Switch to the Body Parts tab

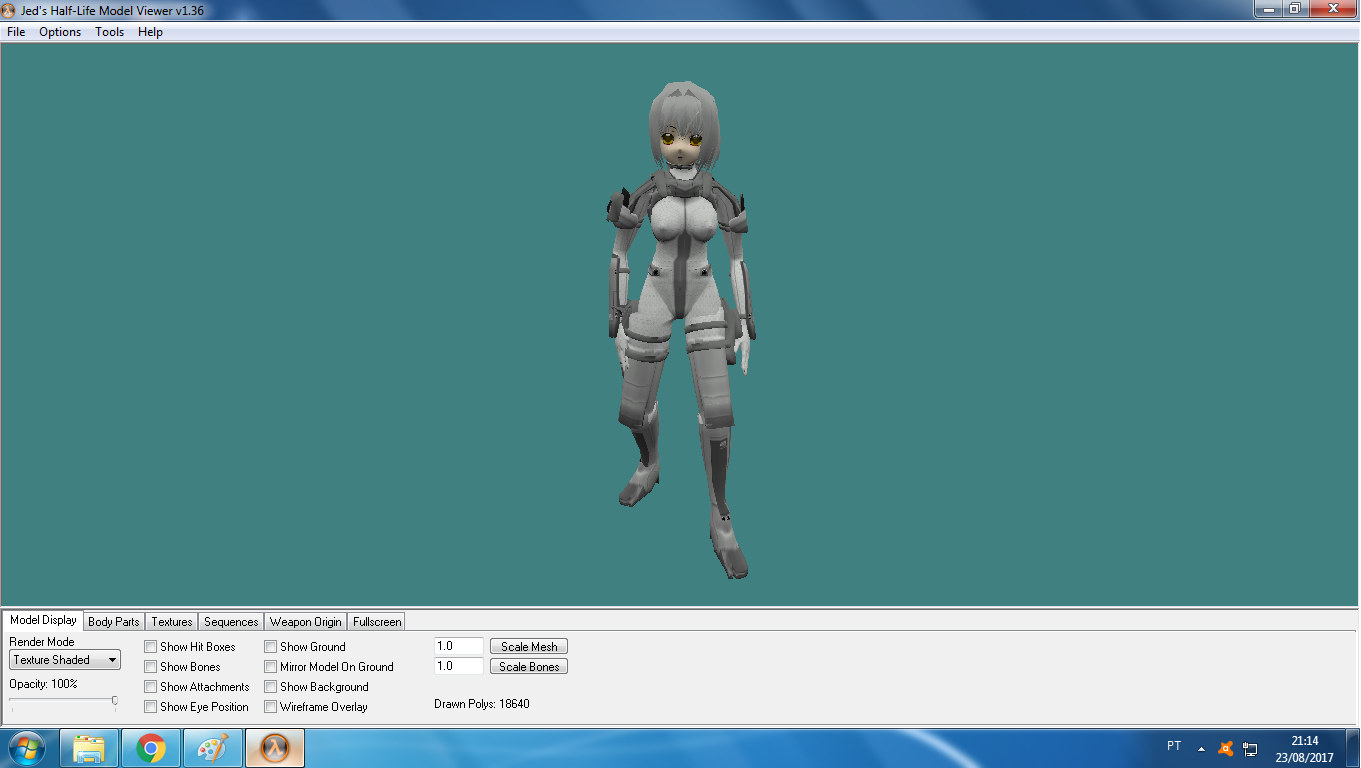pyautogui.click(x=114, y=622)
